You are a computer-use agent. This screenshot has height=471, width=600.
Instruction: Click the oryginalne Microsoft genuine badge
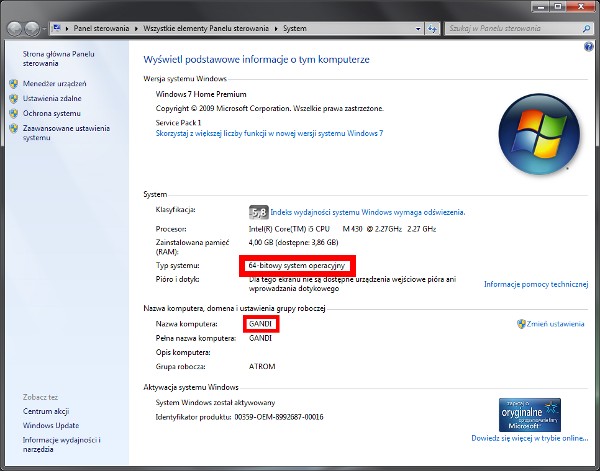coord(530,415)
